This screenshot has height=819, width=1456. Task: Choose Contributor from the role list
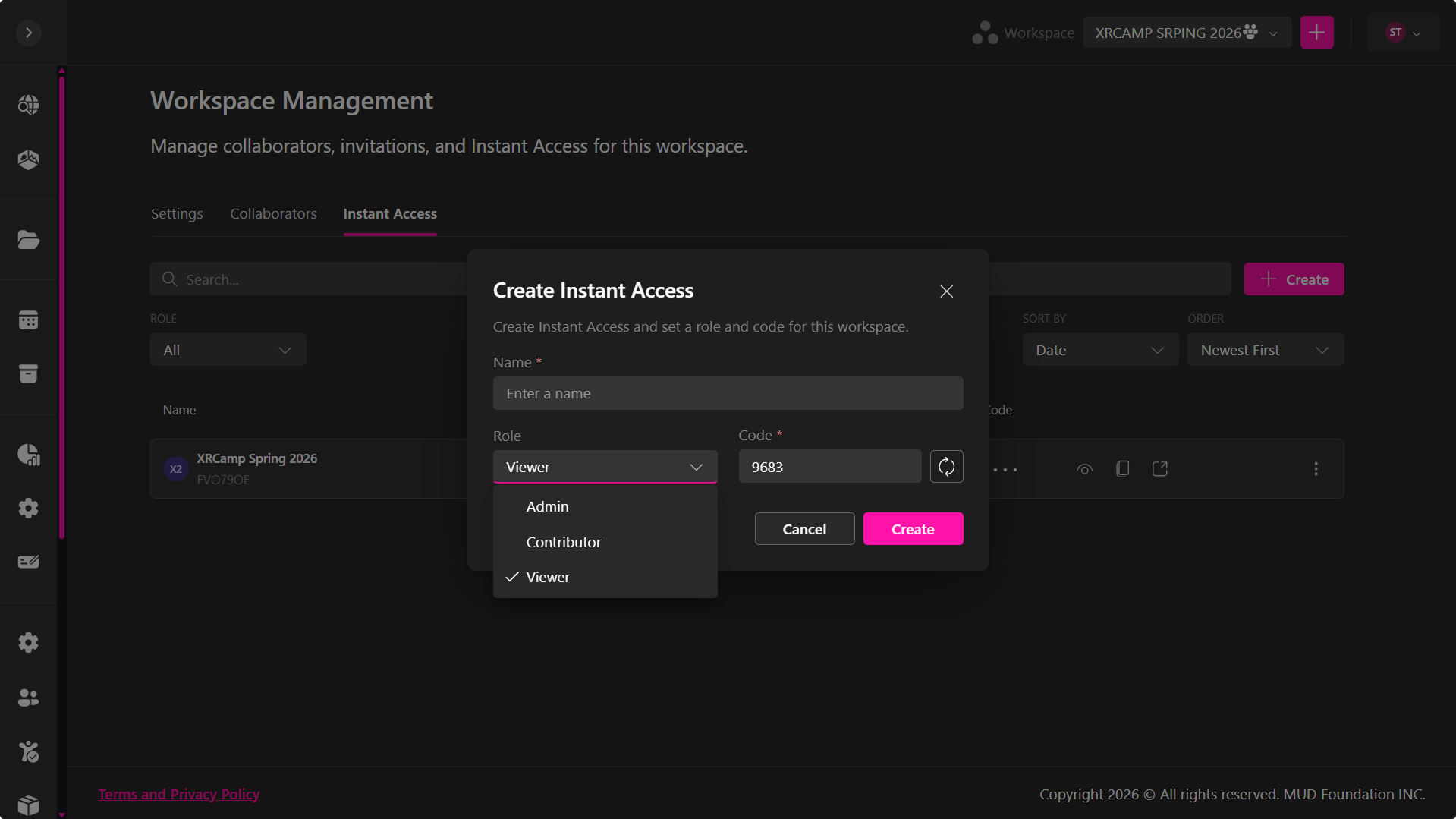click(563, 542)
